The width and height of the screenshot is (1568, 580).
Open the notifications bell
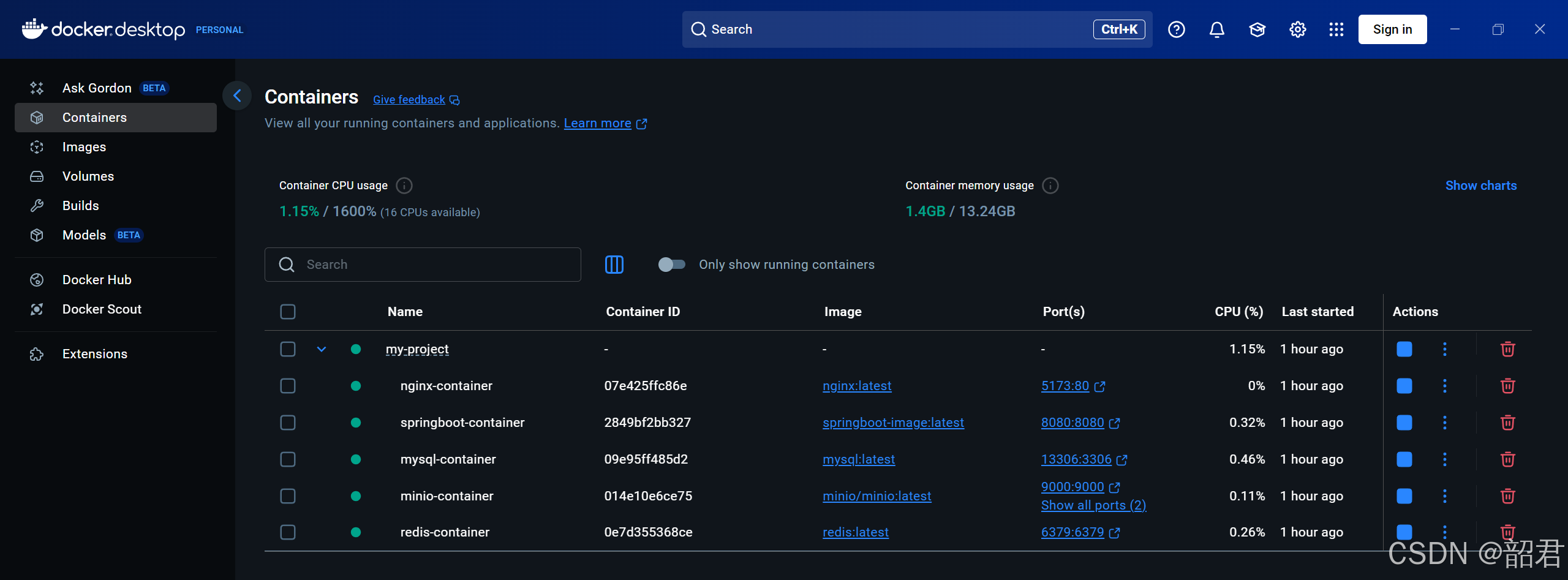[x=1216, y=29]
